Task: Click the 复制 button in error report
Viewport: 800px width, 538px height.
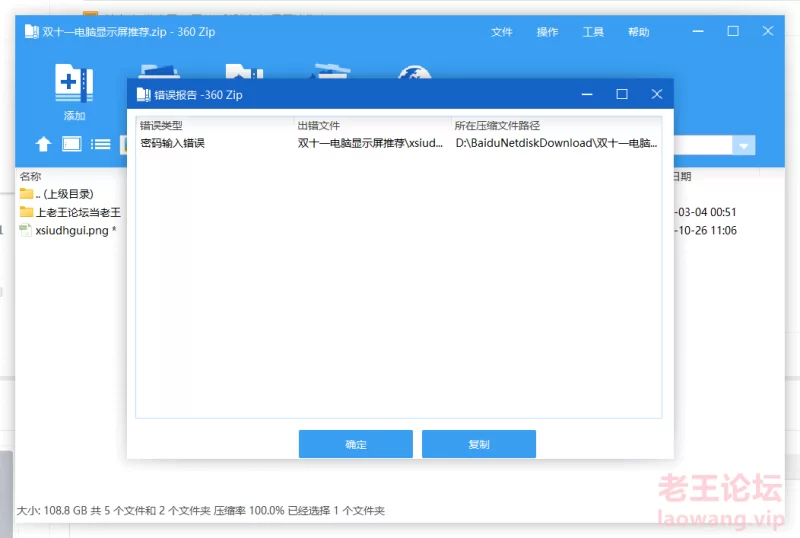Action: pyautogui.click(x=479, y=444)
